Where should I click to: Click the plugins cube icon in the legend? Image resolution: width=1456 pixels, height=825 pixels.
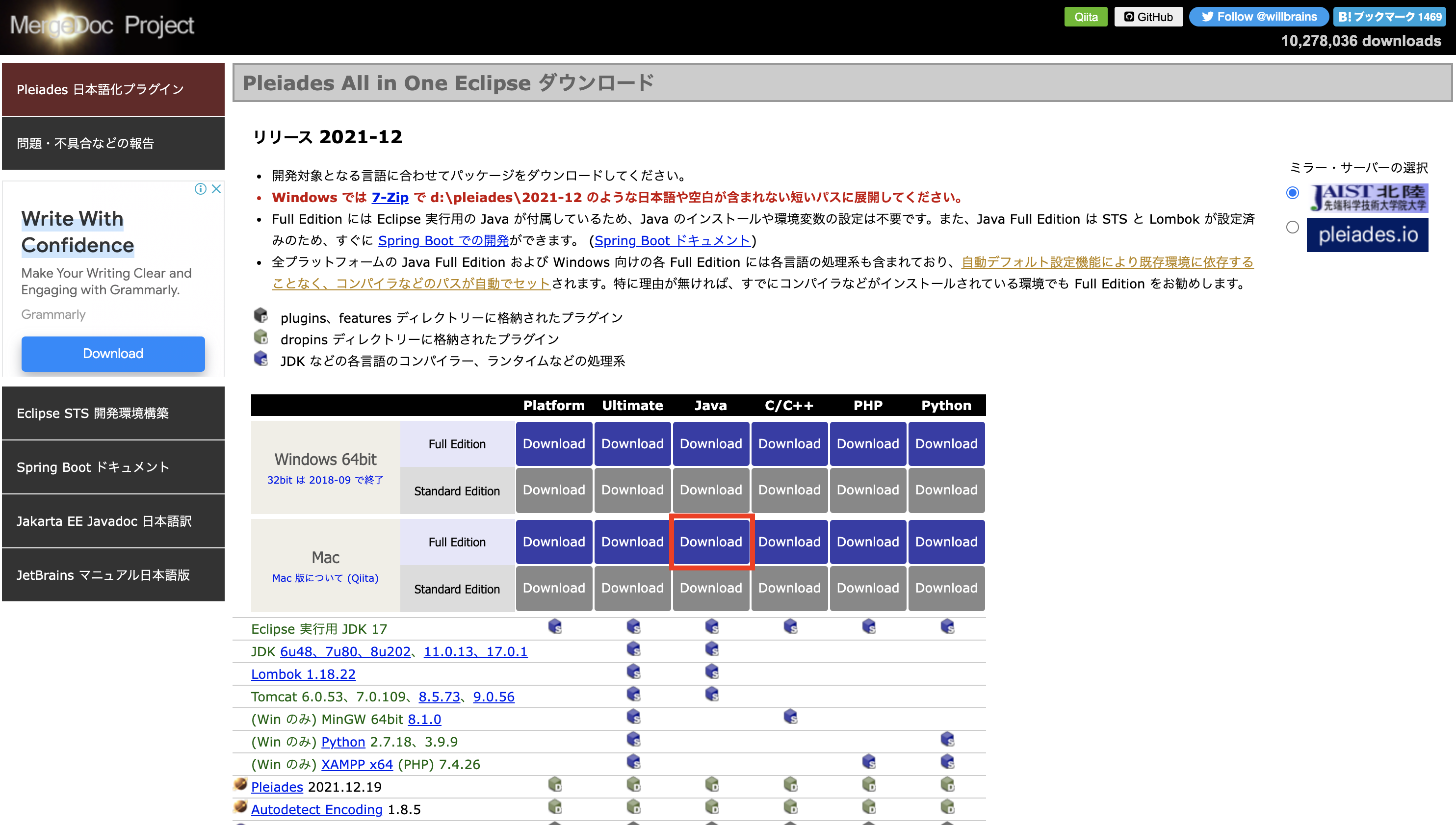tap(261, 317)
